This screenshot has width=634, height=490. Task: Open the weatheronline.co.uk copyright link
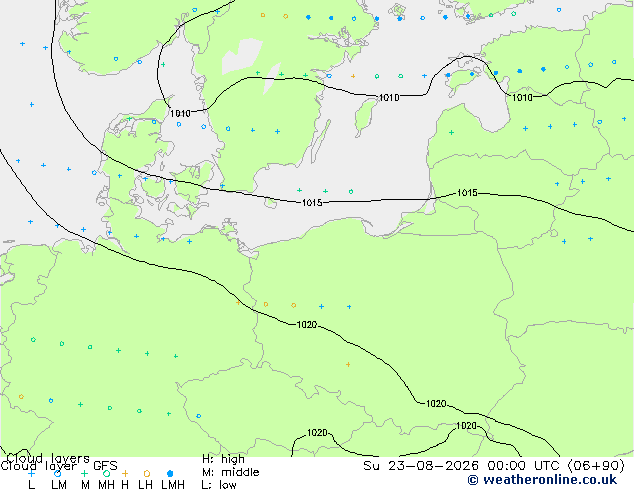(542, 480)
